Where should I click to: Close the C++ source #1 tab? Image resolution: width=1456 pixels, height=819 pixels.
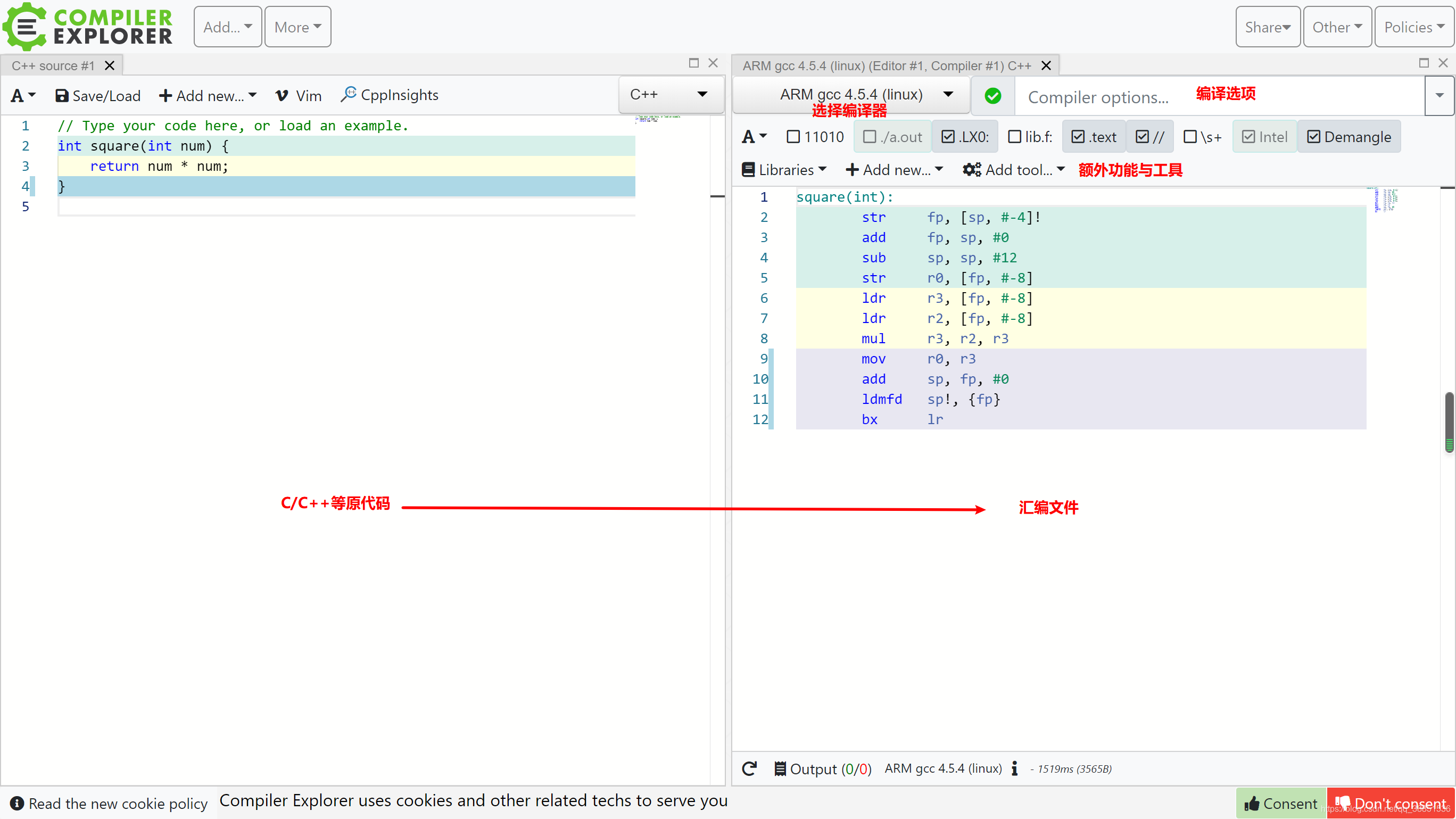tap(110, 66)
